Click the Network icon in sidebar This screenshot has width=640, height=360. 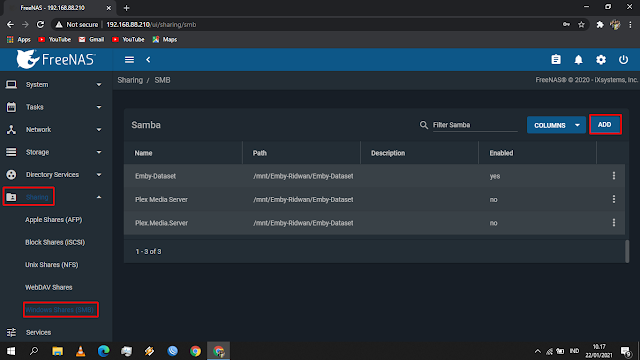(11, 129)
